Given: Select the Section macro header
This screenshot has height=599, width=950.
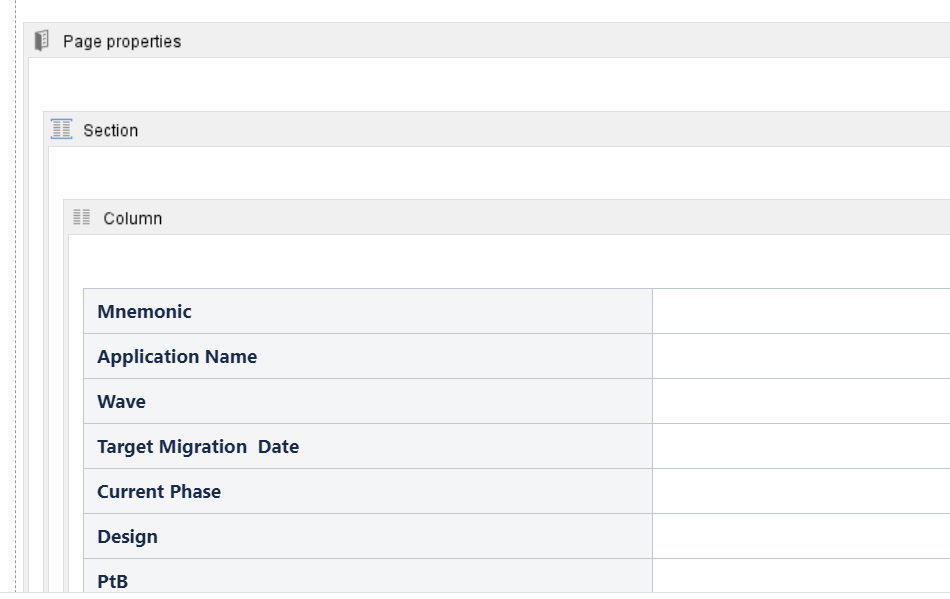Looking at the screenshot, I should [x=497, y=129].
